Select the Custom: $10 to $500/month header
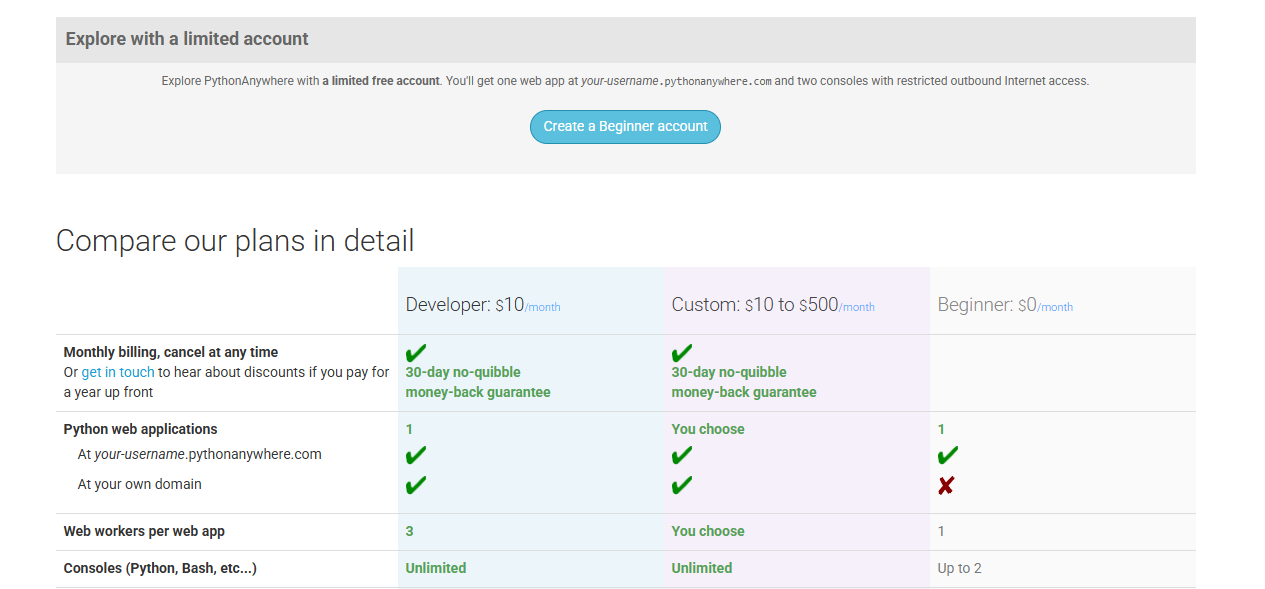 773,305
